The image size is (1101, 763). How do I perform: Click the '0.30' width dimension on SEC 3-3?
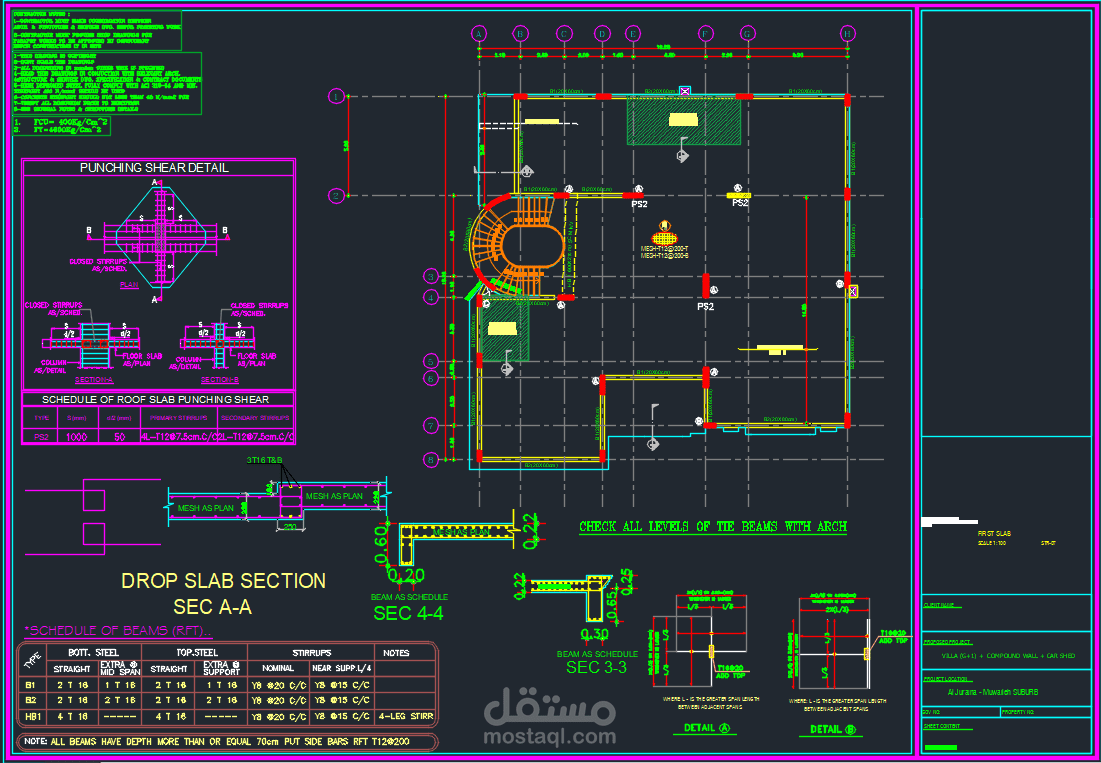[594, 635]
